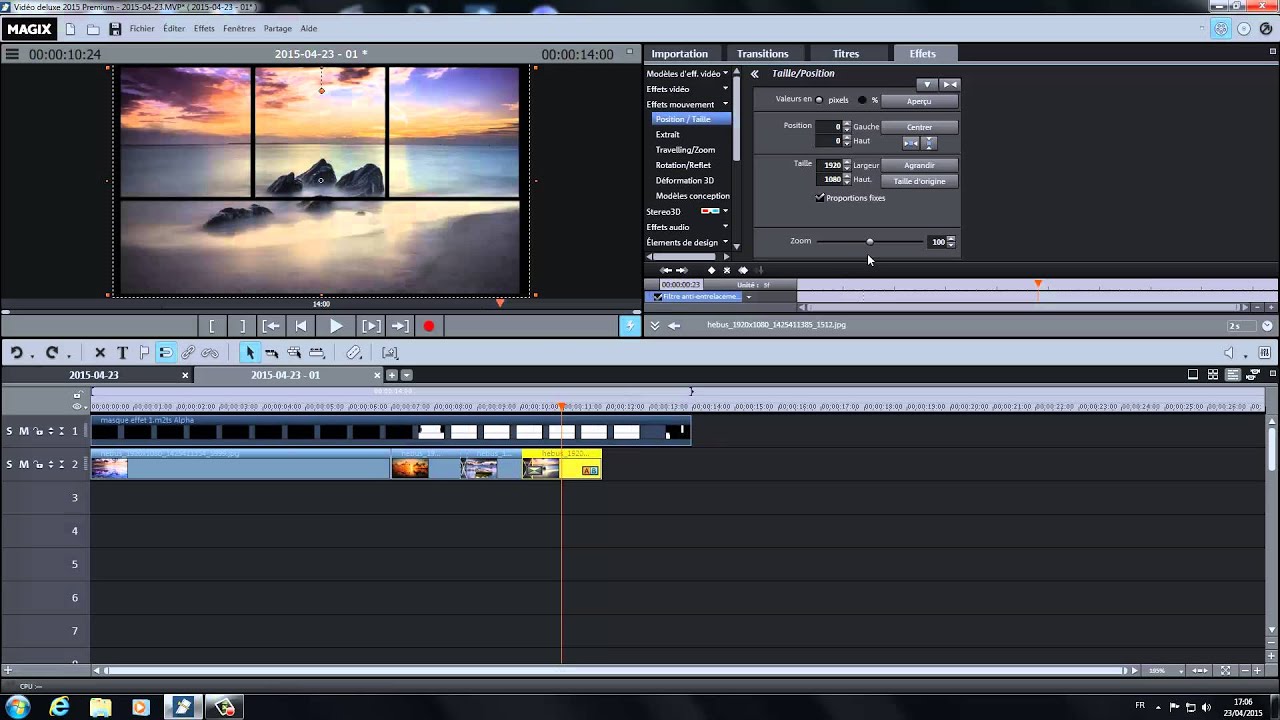Adjust the Zoom slider handle
1280x720 pixels.
869,242
